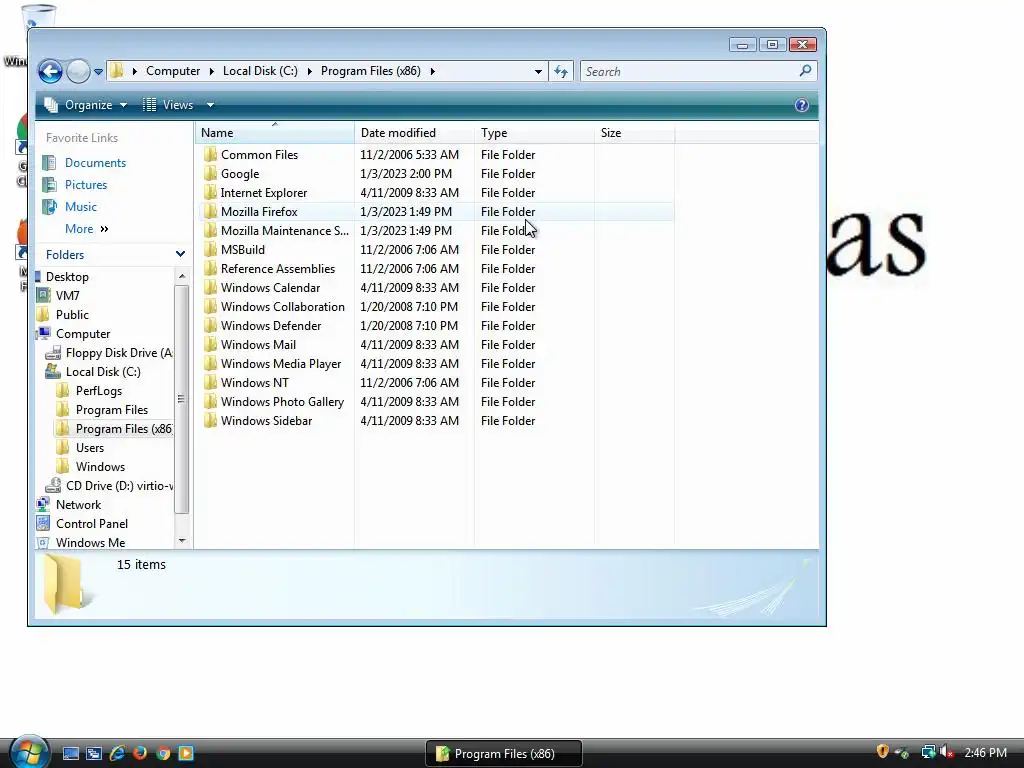Screen dimensions: 1024x768
Task: Click Program Files (x86) taskbar button
Action: 504,754
